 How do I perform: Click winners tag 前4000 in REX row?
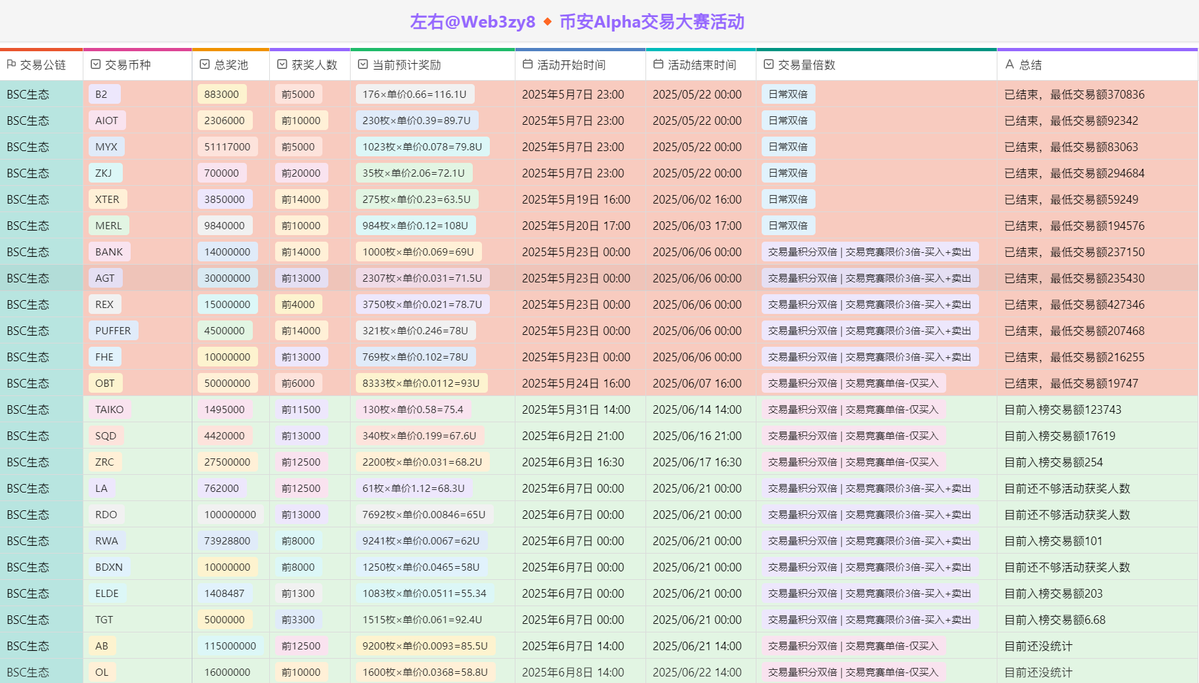pyautogui.click(x=298, y=304)
